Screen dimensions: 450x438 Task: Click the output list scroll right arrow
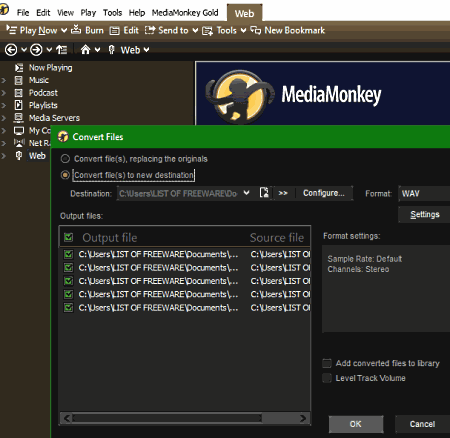303,418
